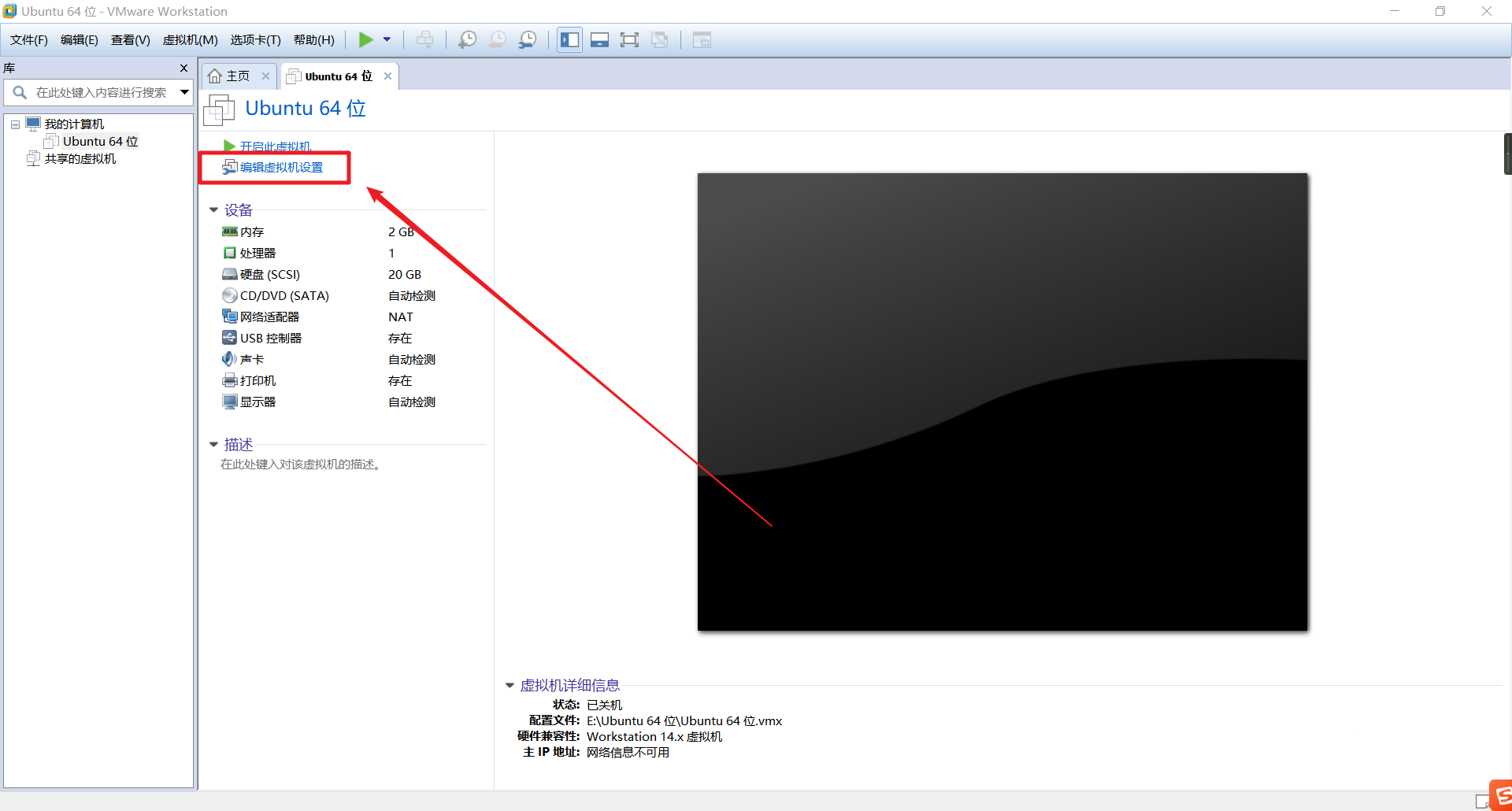Open the library search dropdown arrow
The image size is (1512, 811).
[x=185, y=92]
